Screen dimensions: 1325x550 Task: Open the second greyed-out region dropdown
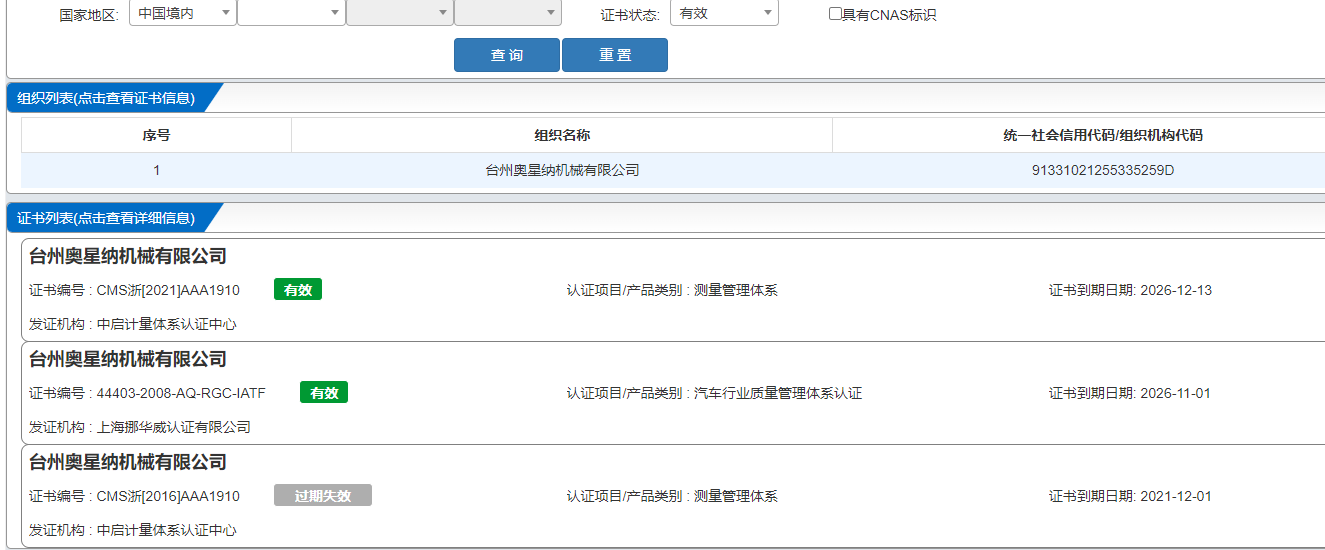[508, 13]
